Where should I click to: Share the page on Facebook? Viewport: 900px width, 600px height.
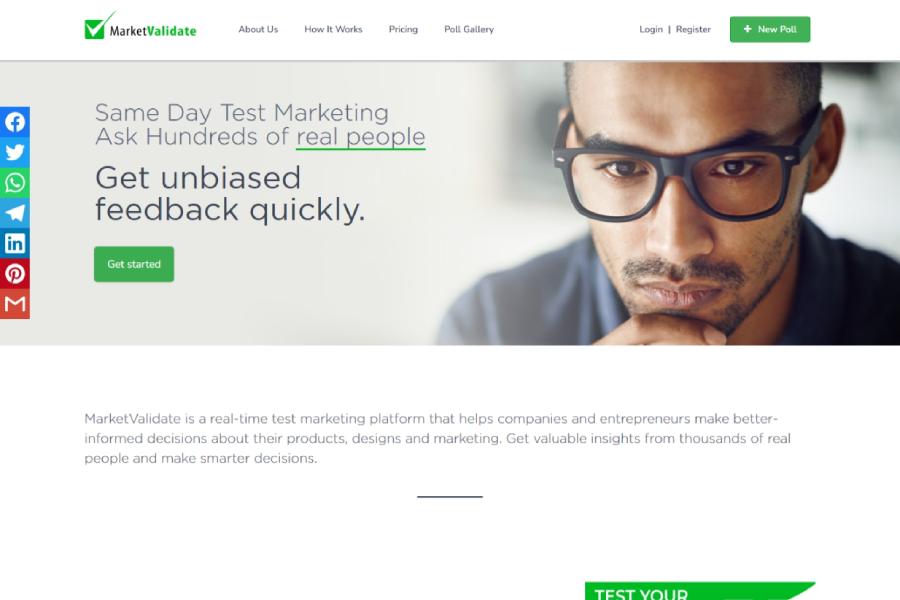click(15, 122)
